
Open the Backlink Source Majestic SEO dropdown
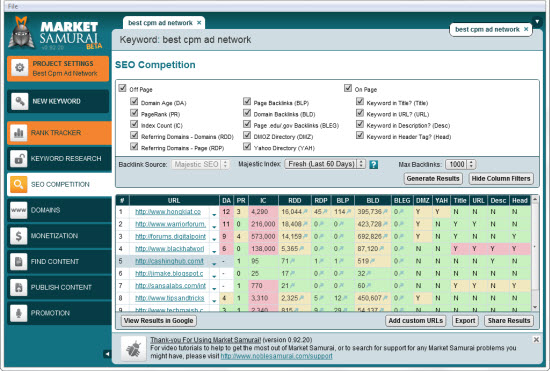tap(200, 164)
